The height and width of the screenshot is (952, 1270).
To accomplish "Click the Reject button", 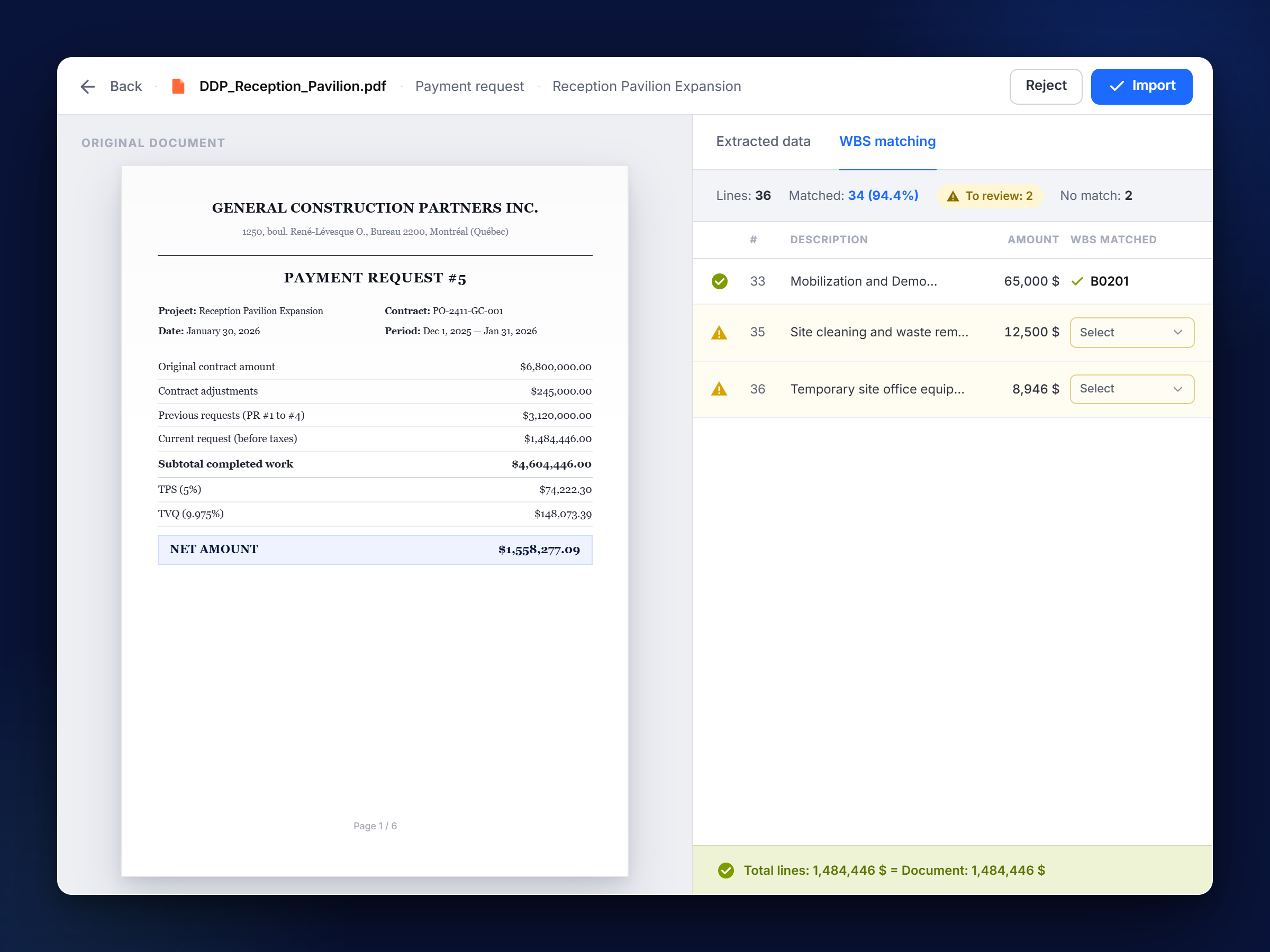I will click(x=1046, y=86).
